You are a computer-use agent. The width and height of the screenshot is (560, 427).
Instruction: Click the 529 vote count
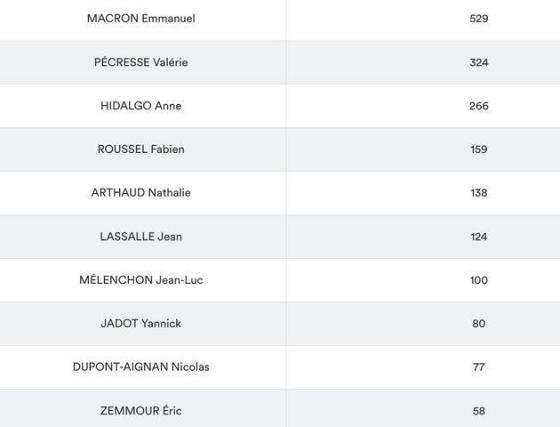tap(479, 18)
